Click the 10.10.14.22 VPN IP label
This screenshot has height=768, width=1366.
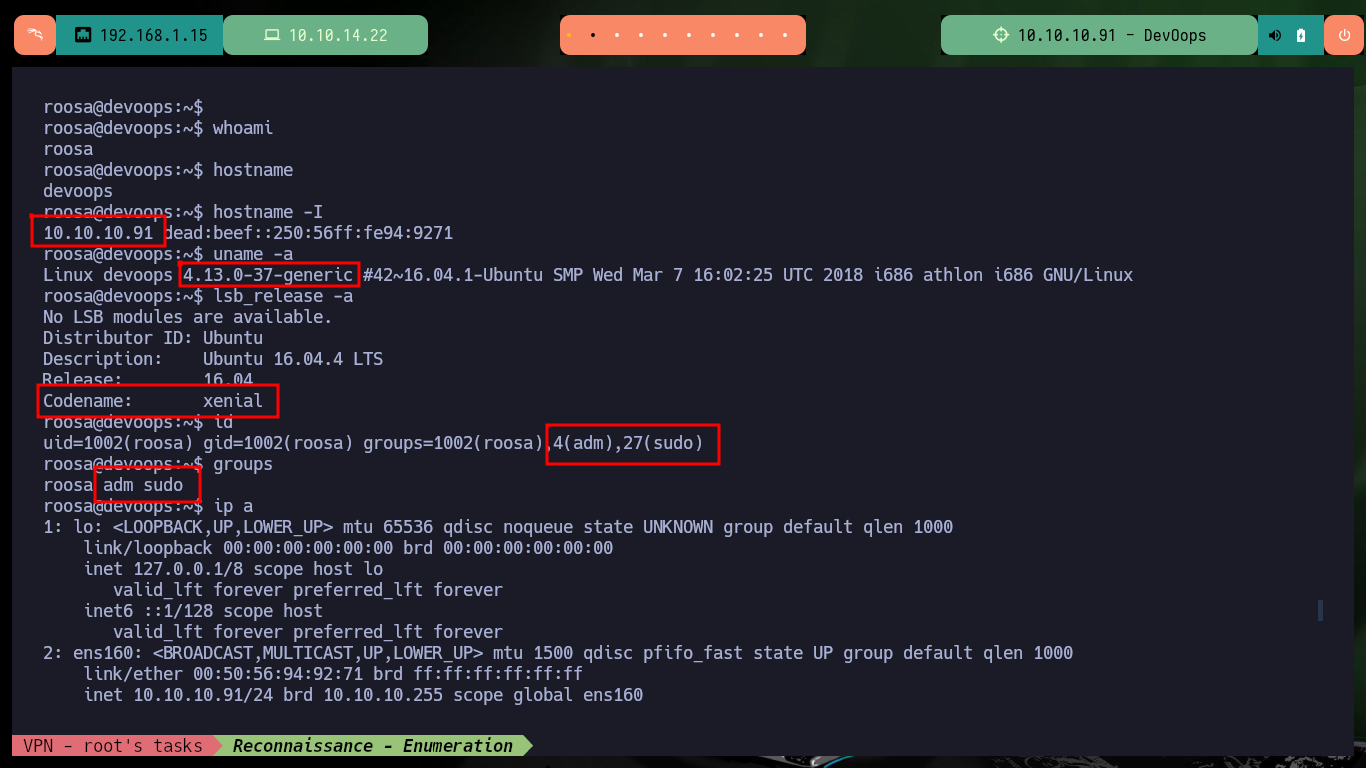coord(338,35)
